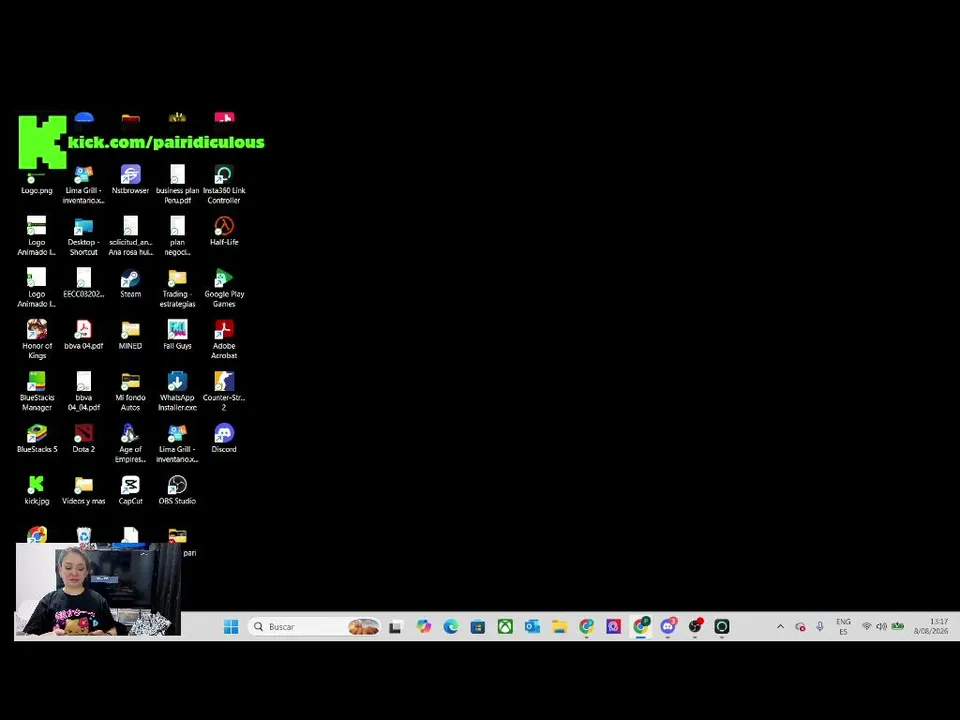The width and height of the screenshot is (960, 720).
Task: Select the Fall Guys desktop icon
Action: [x=178, y=334]
